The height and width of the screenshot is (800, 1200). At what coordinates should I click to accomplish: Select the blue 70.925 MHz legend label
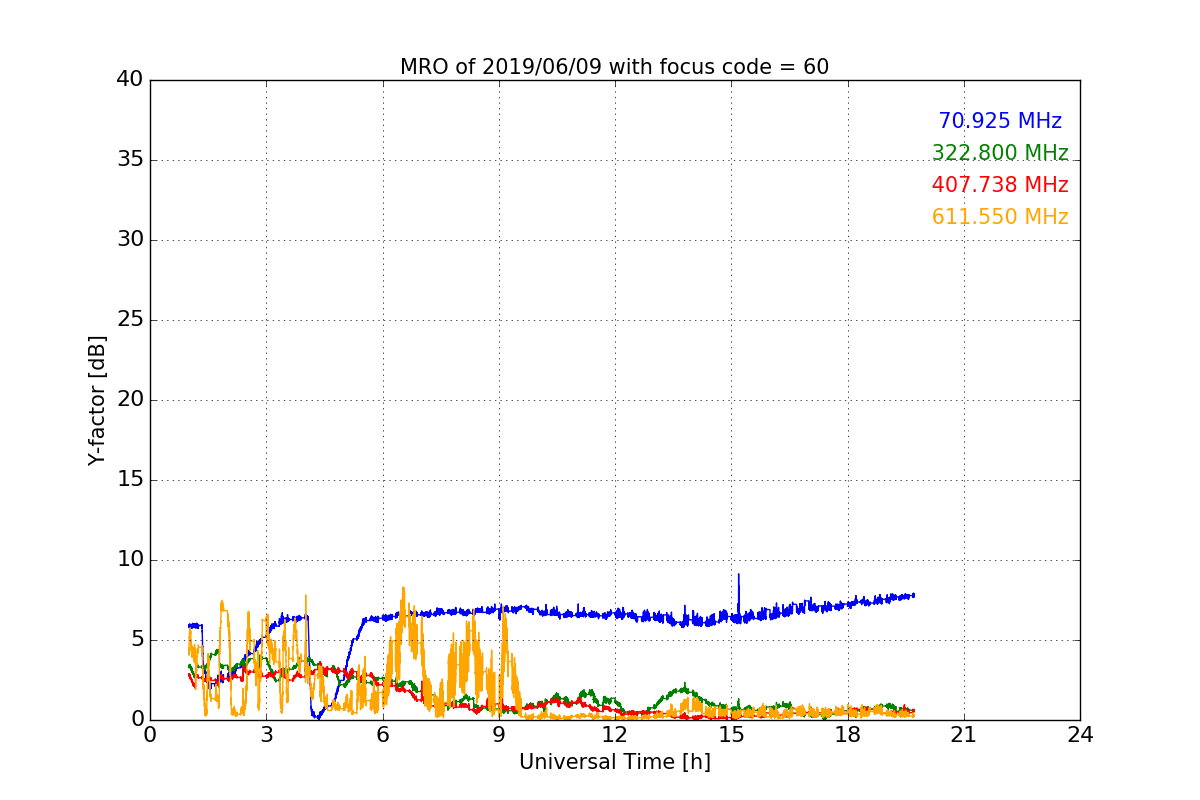[1000, 121]
